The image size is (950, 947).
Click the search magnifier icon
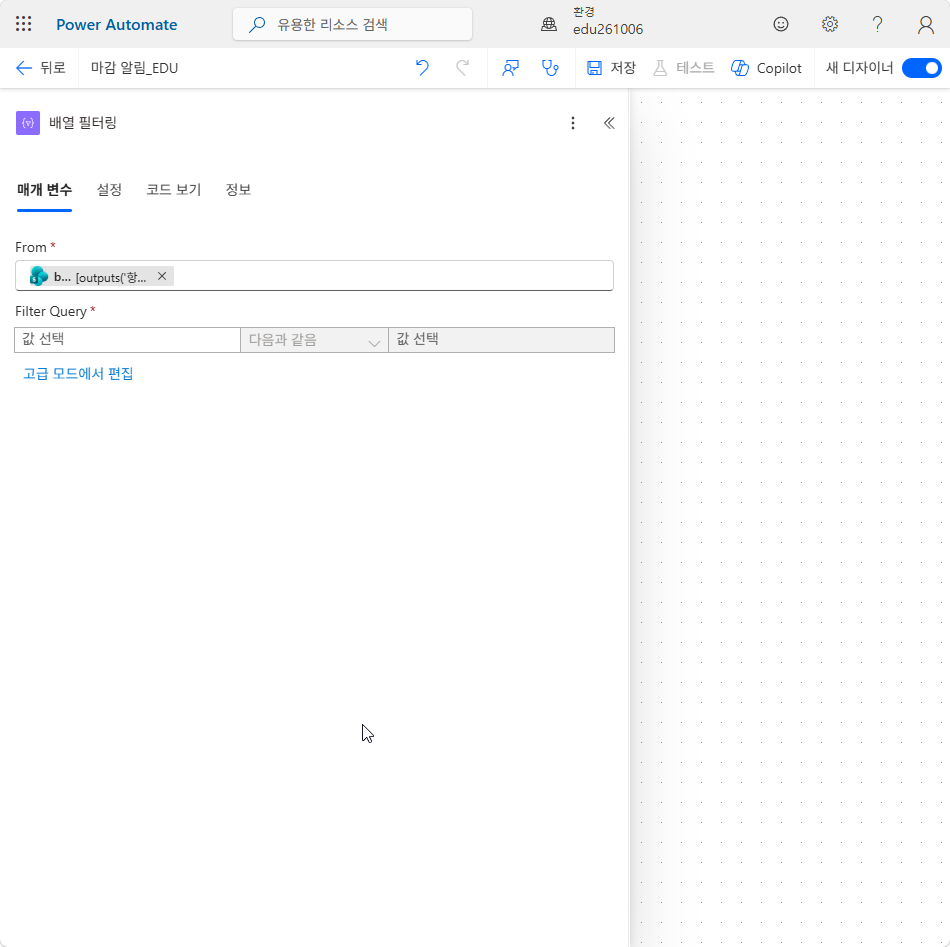pos(257,25)
